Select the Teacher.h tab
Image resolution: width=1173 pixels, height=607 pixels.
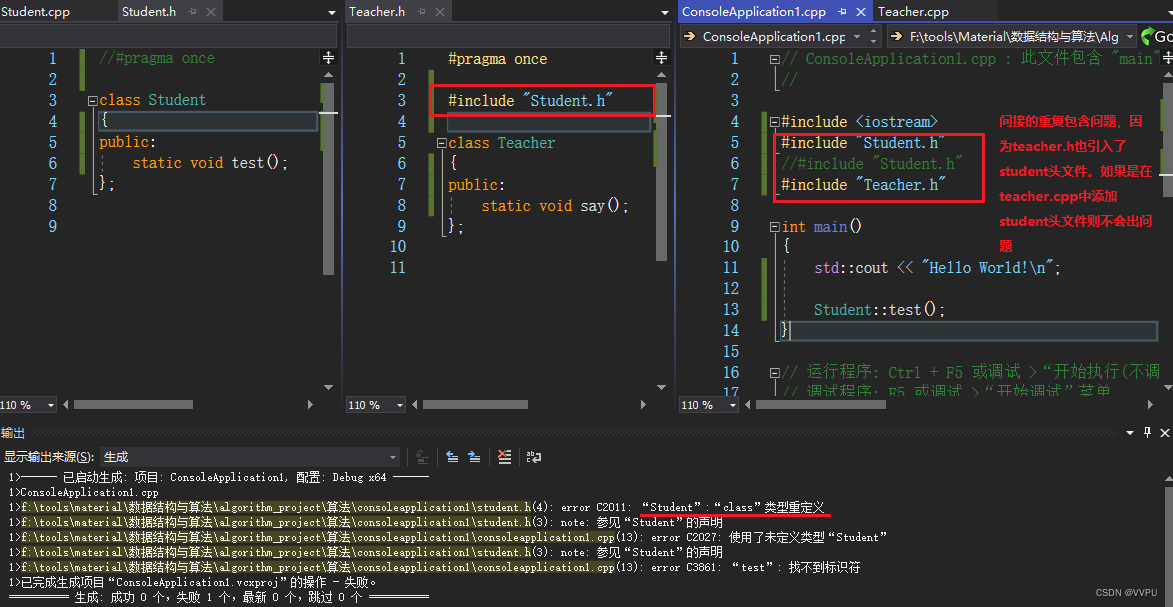pyautogui.click(x=376, y=11)
